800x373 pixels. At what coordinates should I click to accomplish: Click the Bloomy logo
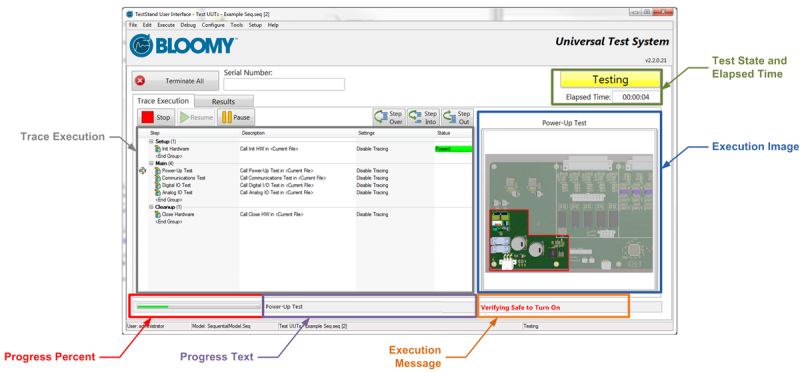183,45
